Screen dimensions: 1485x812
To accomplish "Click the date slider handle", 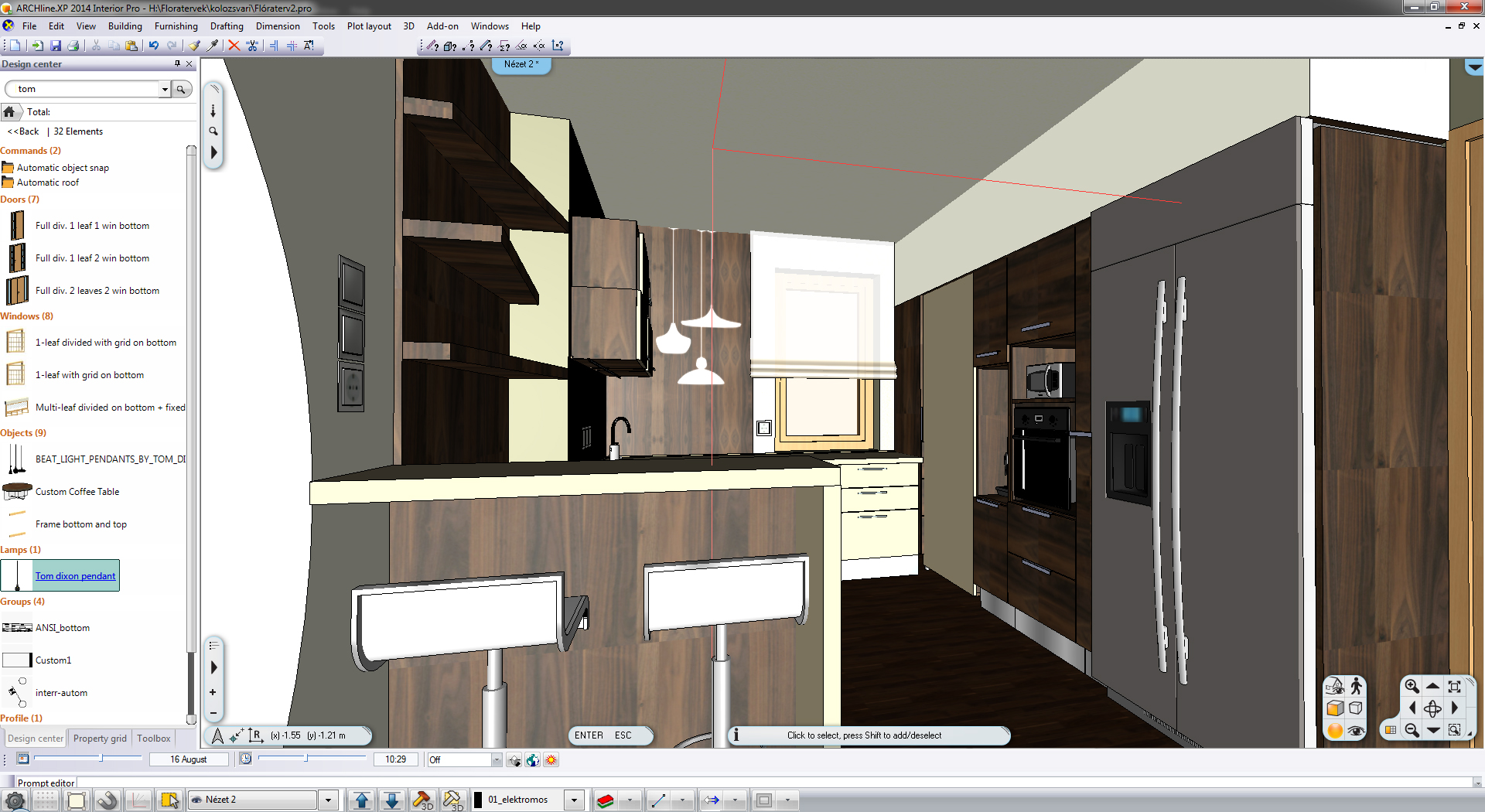I will (101, 759).
